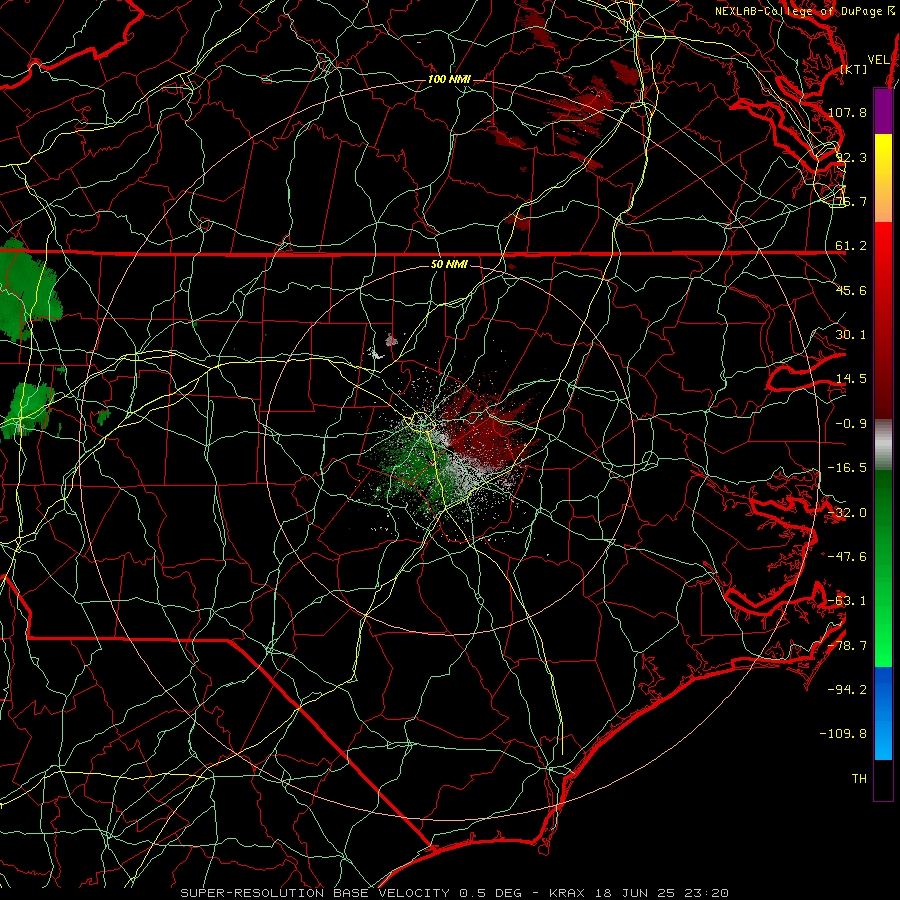Viewport: 900px width, 900px height.
Task: Click the 'KRAX' station identifier in caption
Action: pos(567,893)
